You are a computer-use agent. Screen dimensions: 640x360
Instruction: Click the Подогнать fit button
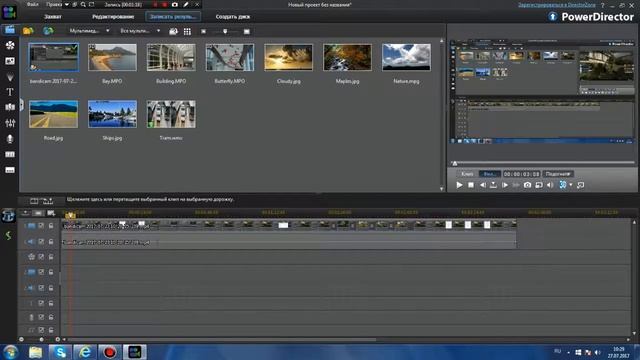(x=558, y=174)
